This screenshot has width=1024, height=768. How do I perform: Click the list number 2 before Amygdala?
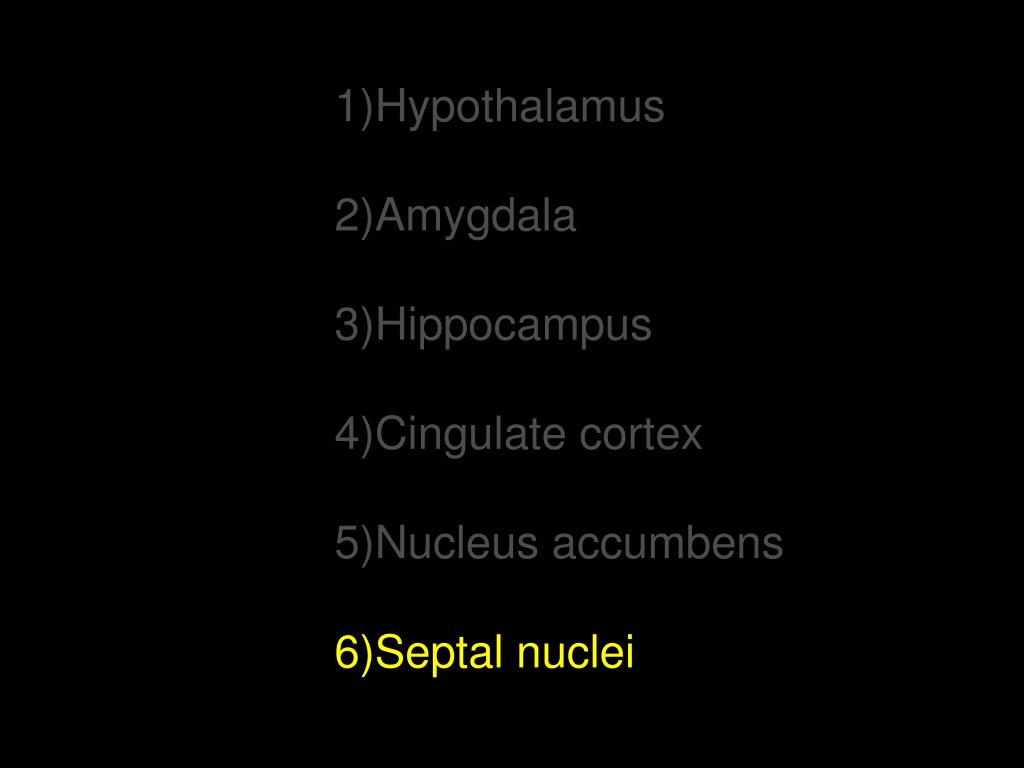pos(347,215)
